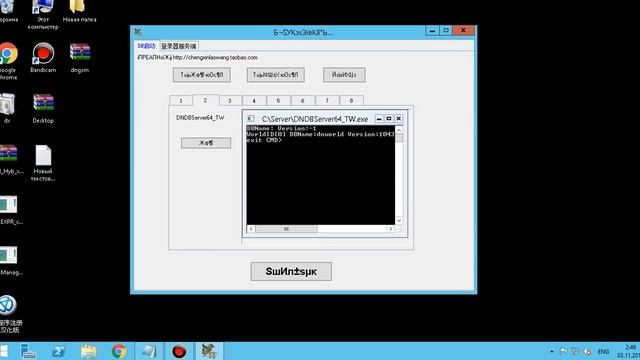The height and width of the screenshot is (360, 640).
Task: Close the DNDBServer64_TW.exe console window
Action: 399,119
